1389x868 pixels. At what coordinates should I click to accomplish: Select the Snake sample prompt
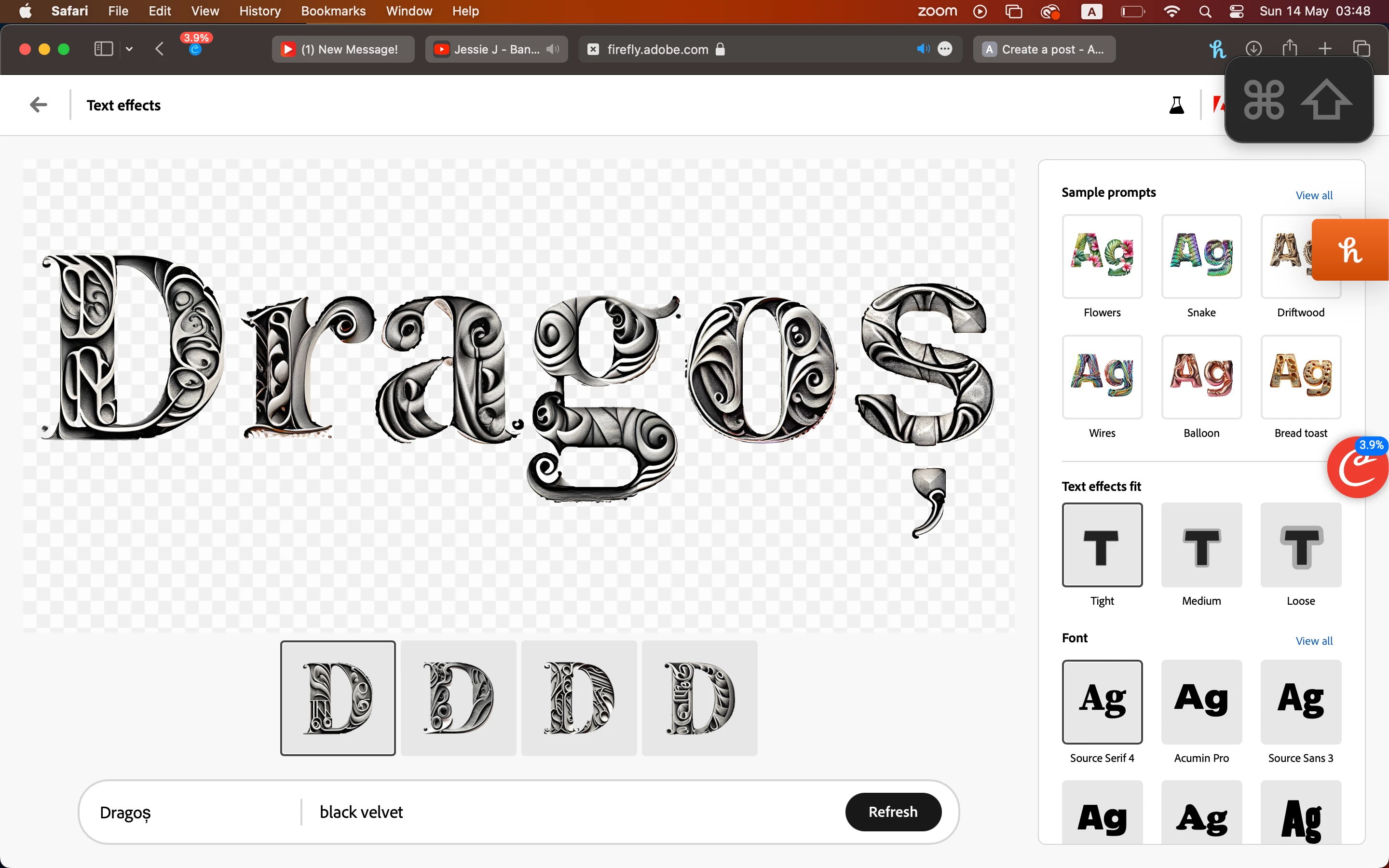(x=1201, y=257)
